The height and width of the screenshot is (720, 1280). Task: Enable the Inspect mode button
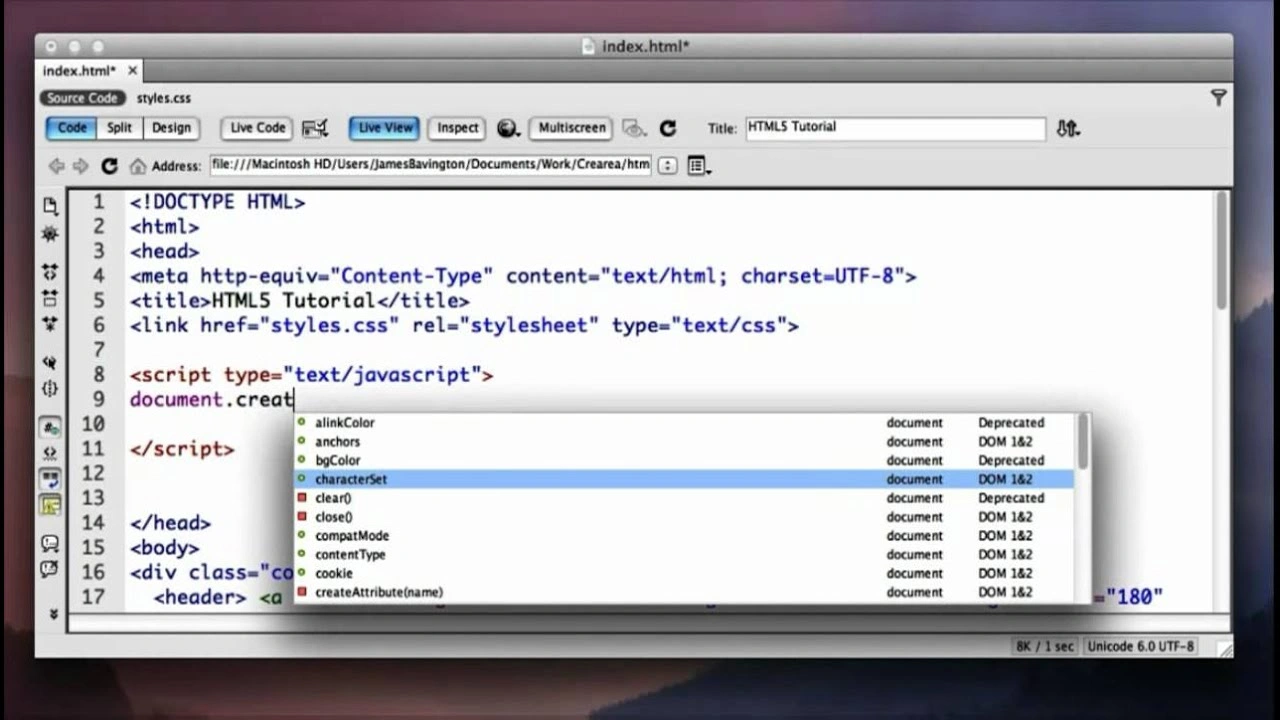[x=458, y=128]
